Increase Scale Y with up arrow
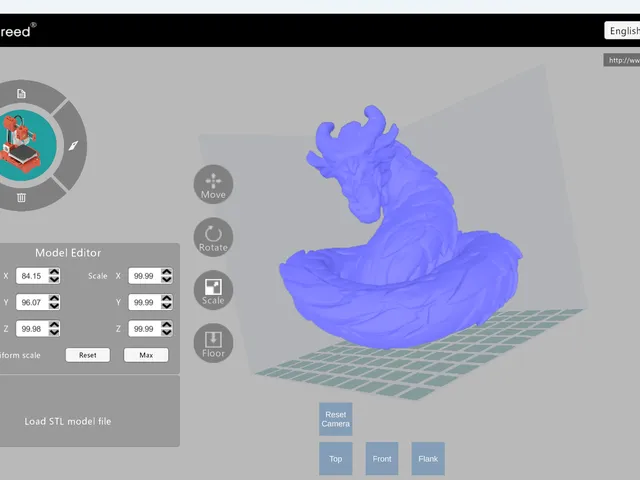This screenshot has height=480, width=640. click(x=167, y=298)
